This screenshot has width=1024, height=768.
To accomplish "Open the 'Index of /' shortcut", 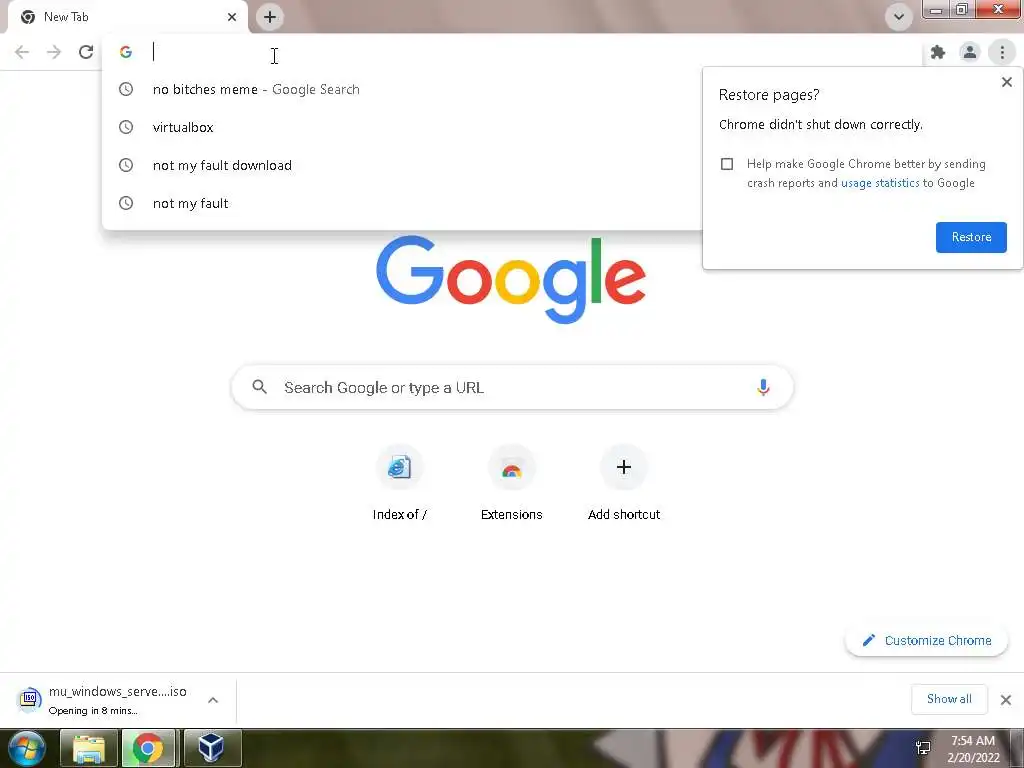I will (x=399, y=483).
